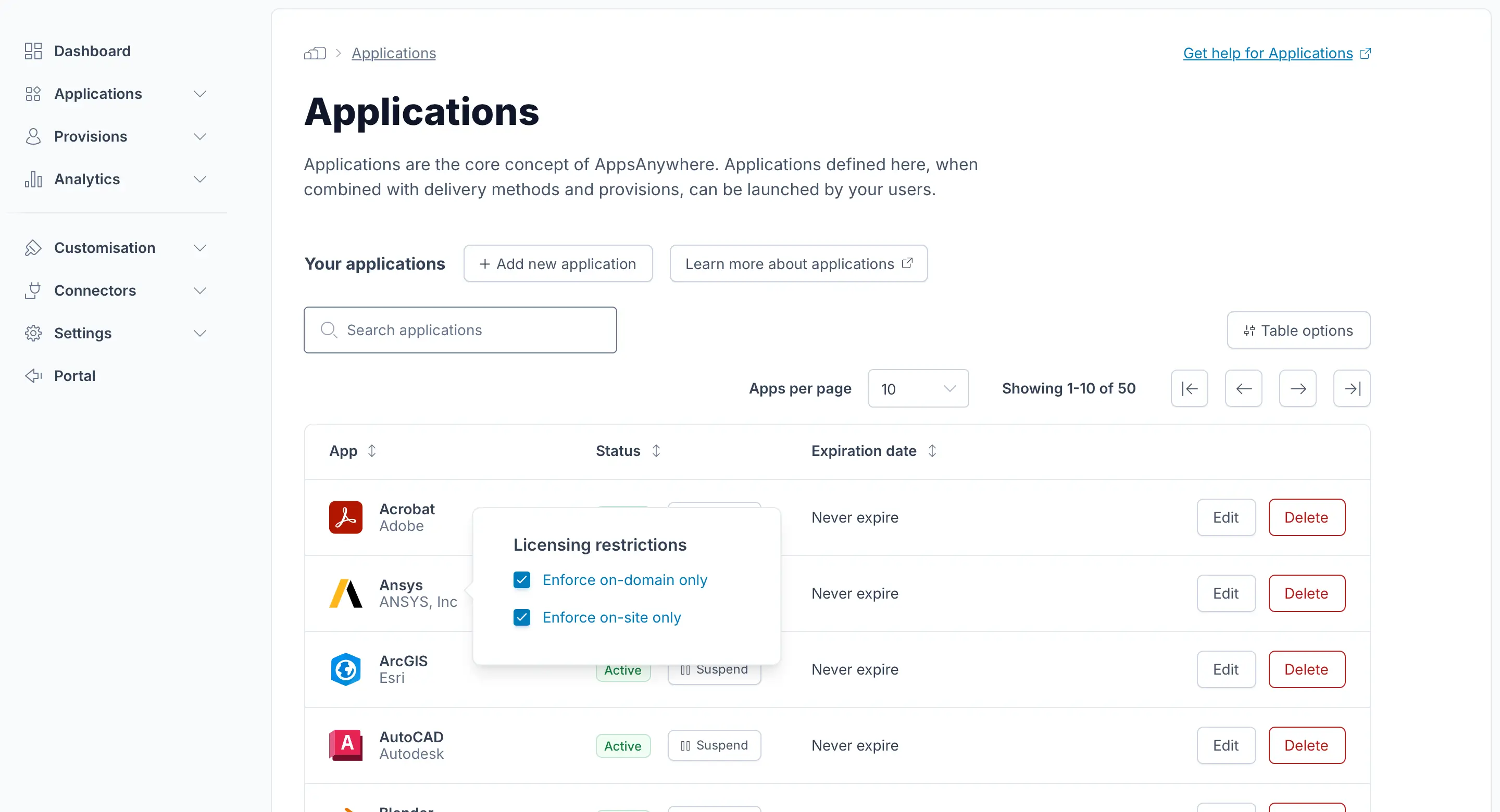Click the Ansys app logo
The image size is (1500, 812).
point(345,593)
